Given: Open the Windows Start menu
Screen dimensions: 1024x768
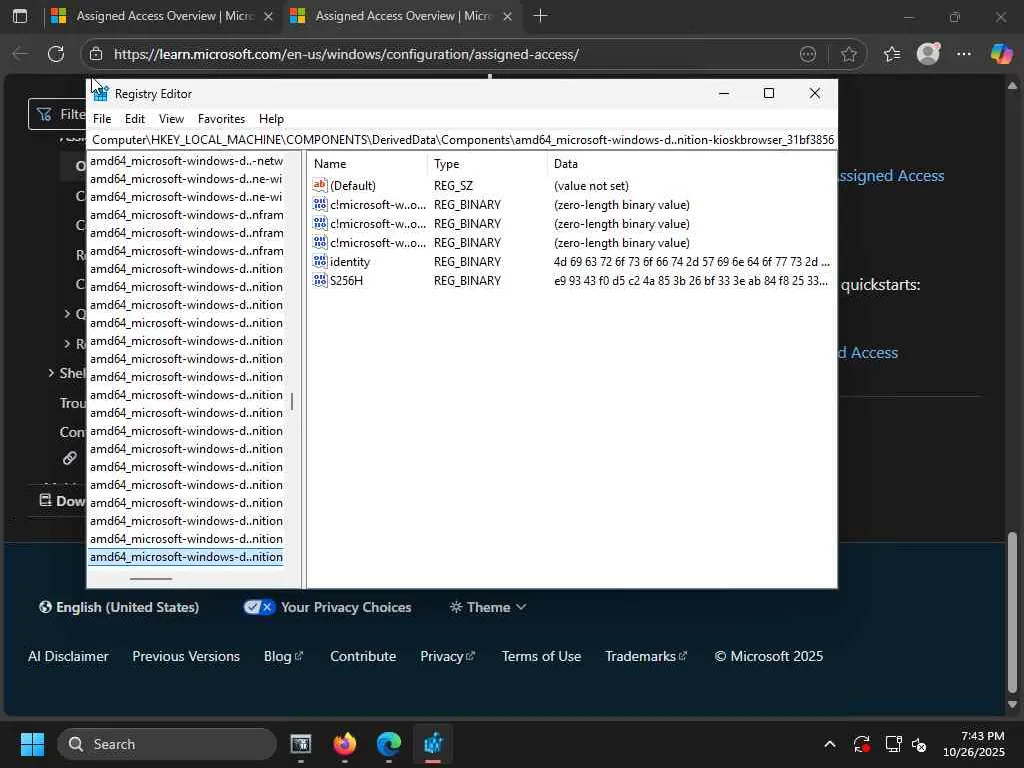Looking at the screenshot, I should point(32,744).
